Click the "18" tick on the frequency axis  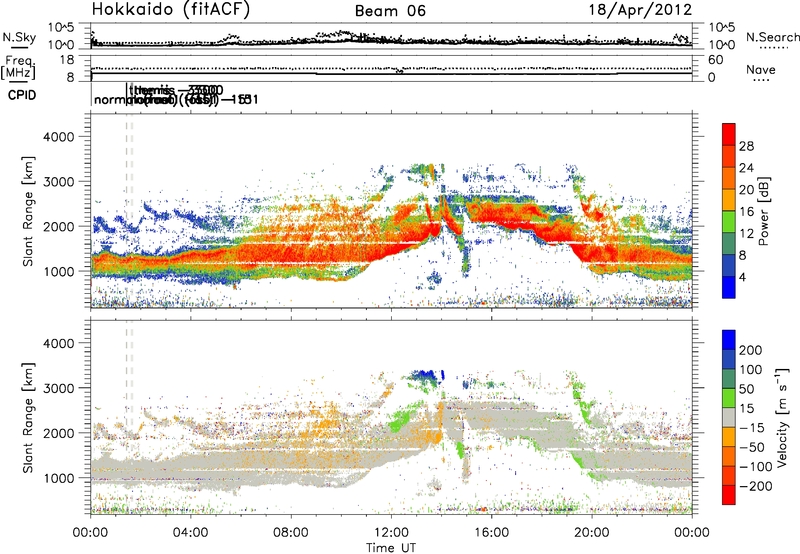[x=67, y=60]
